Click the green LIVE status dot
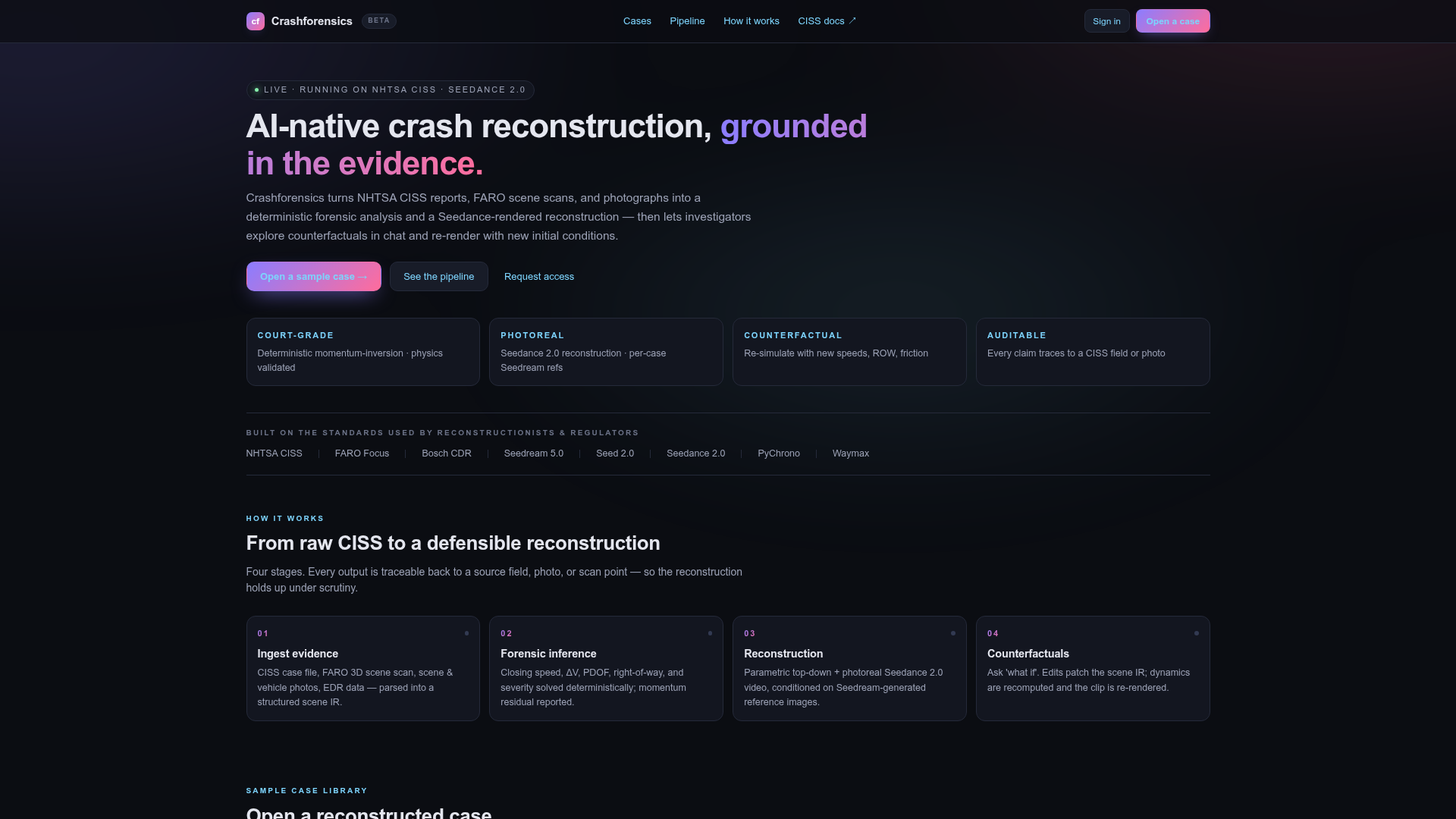The height and width of the screenshot is (819, 1456). (256, 90)
